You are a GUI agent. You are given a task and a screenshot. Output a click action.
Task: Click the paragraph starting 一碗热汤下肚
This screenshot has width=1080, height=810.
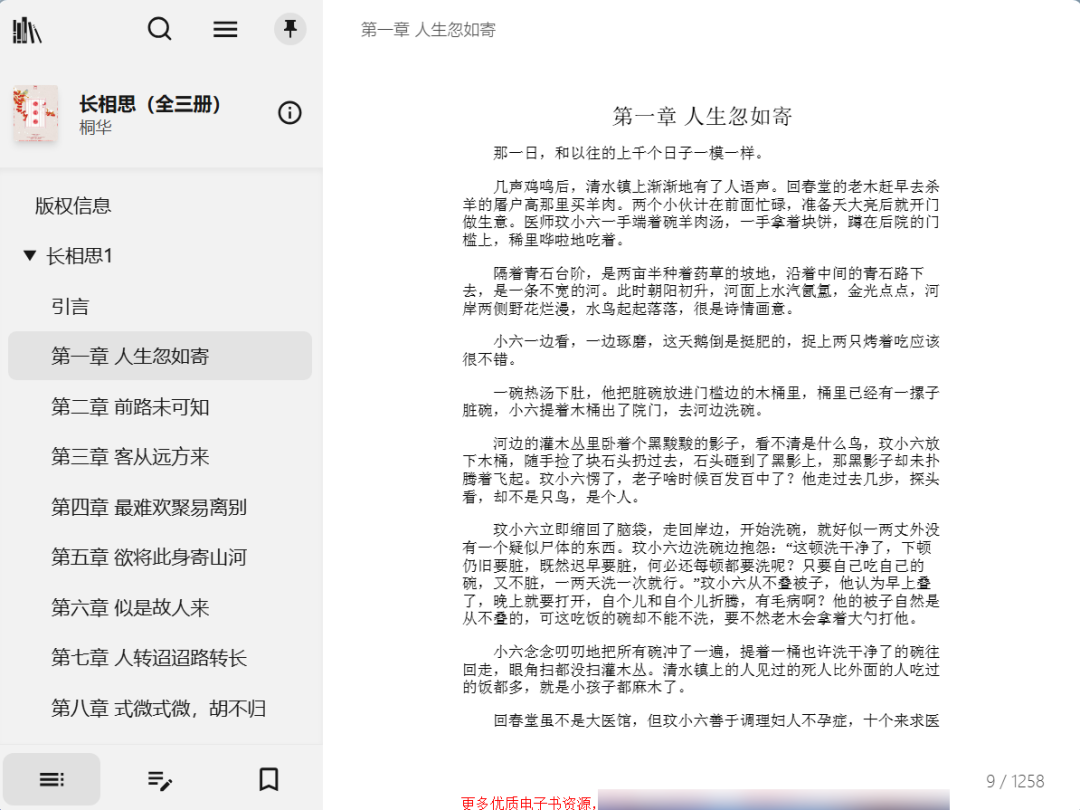pos(700,402)
